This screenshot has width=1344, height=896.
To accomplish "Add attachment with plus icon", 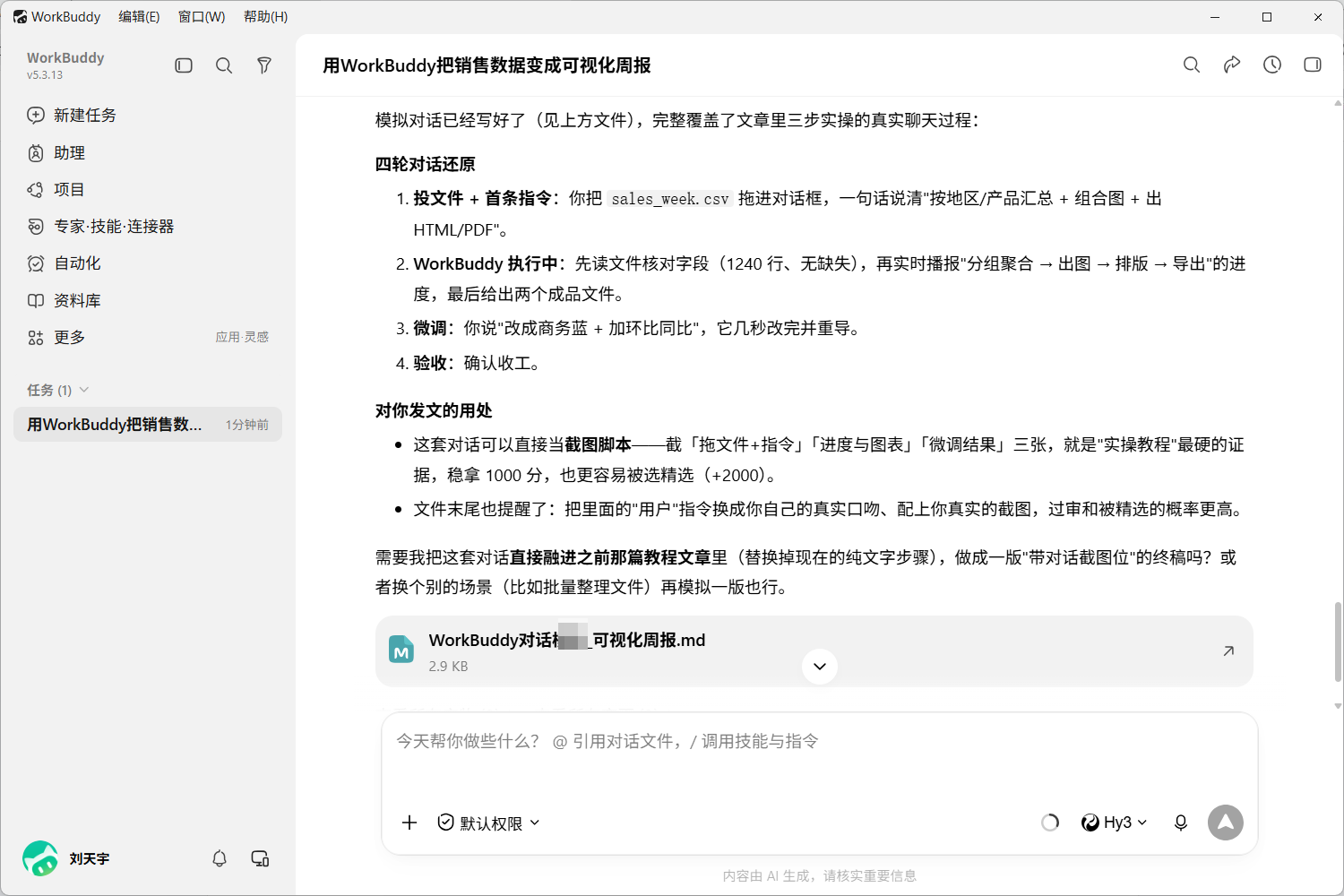I will coord(409,823).
